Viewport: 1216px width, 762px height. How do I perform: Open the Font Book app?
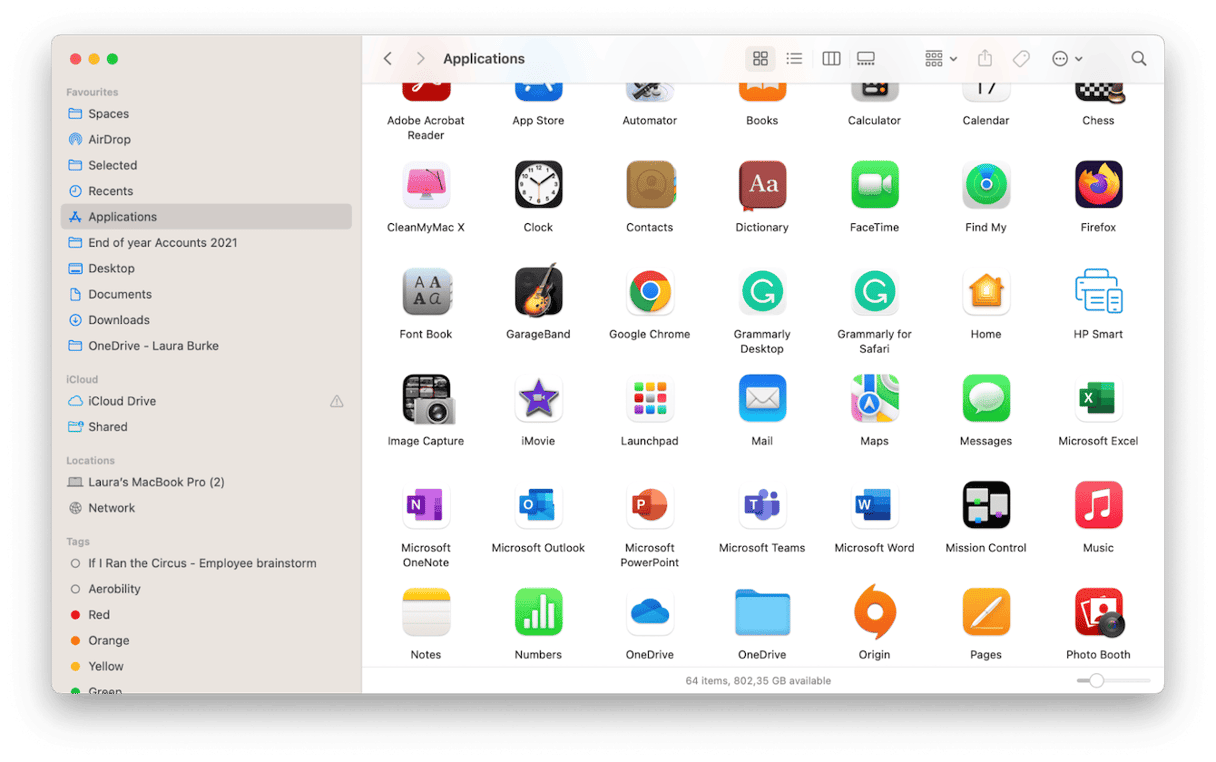[x=426, y=291]
